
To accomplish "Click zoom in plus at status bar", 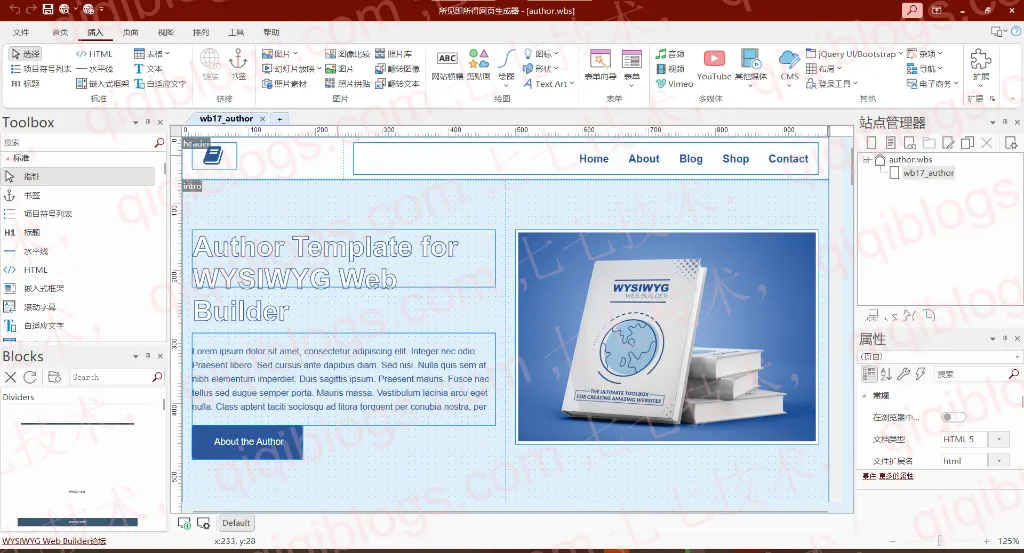I will click(986, 541).
